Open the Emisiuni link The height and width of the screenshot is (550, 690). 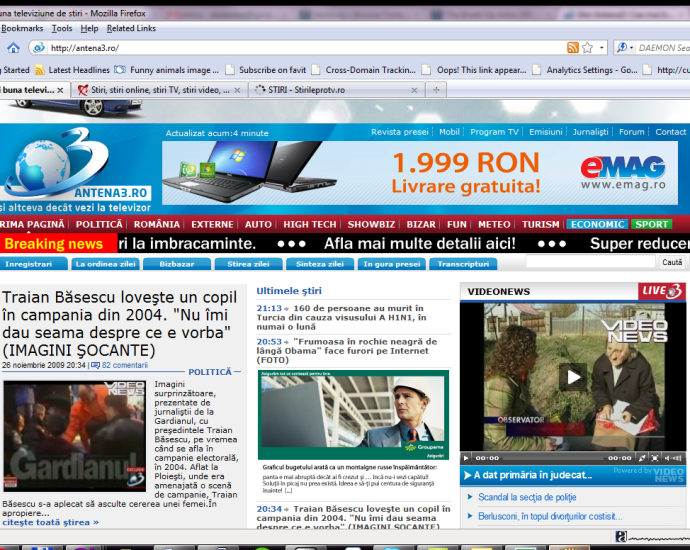click(x=546, y=132)
